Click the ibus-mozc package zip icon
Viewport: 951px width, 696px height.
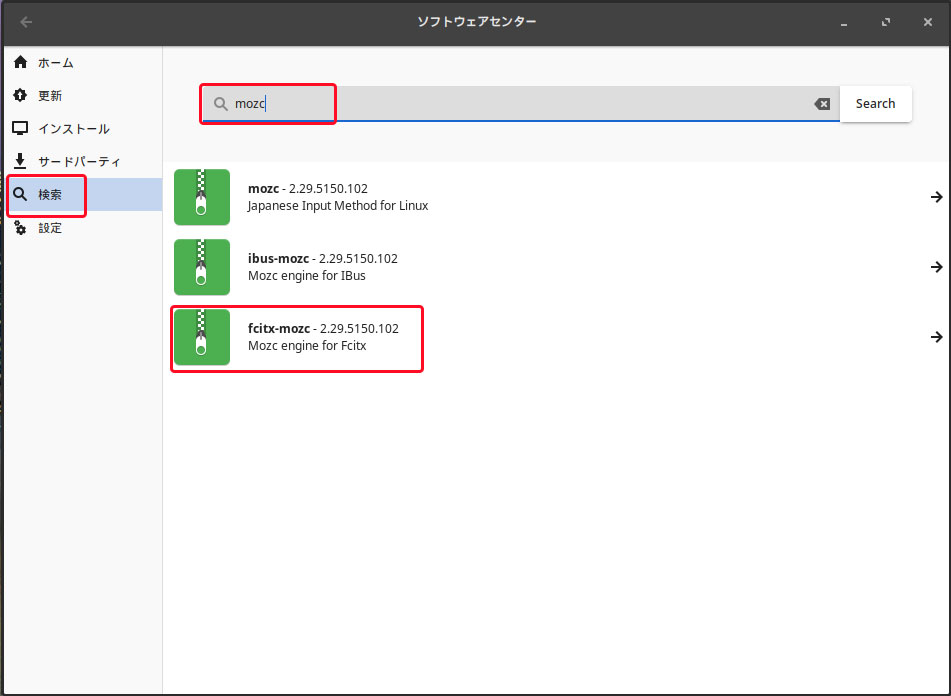[x=201, y=267]
